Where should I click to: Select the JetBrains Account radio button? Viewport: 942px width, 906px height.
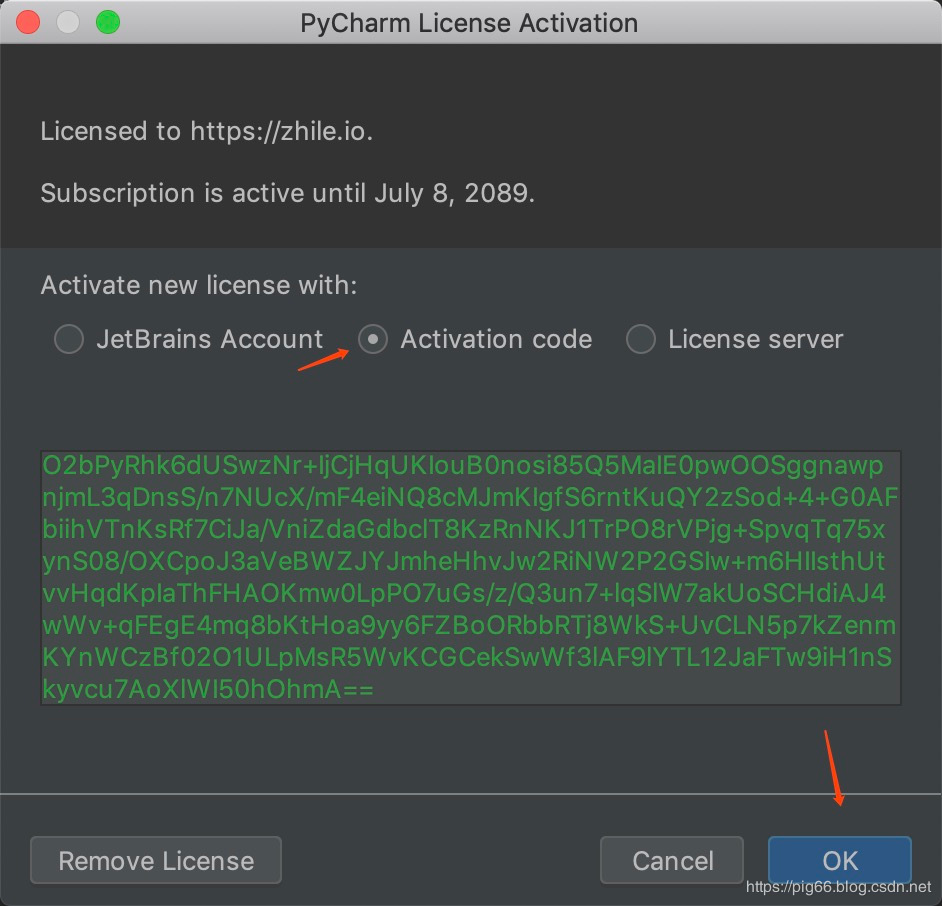pos(69,340)
